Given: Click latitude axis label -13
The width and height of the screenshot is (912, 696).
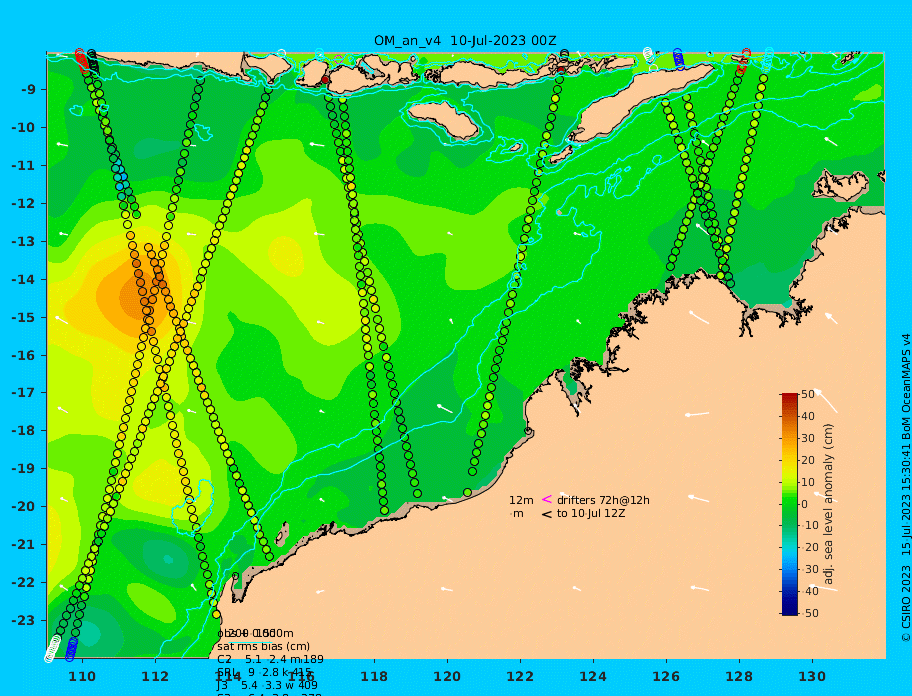Looking at the screenshot, I should tap(24, 241).
